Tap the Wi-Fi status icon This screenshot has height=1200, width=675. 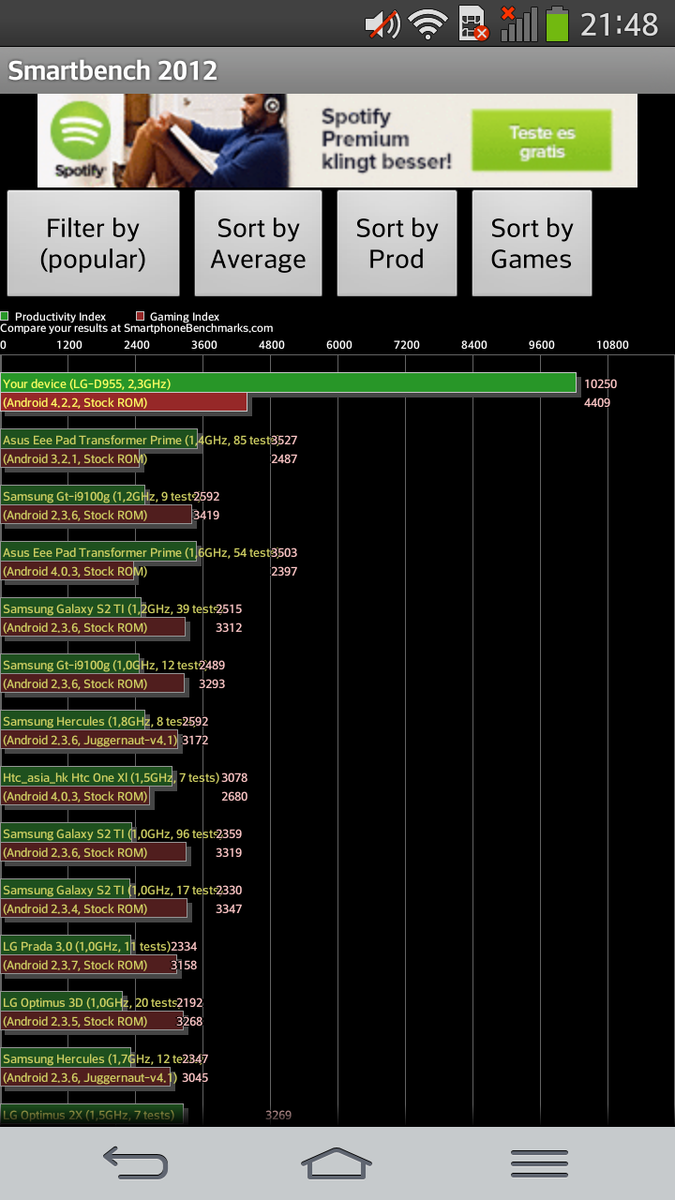coord(430,24)
